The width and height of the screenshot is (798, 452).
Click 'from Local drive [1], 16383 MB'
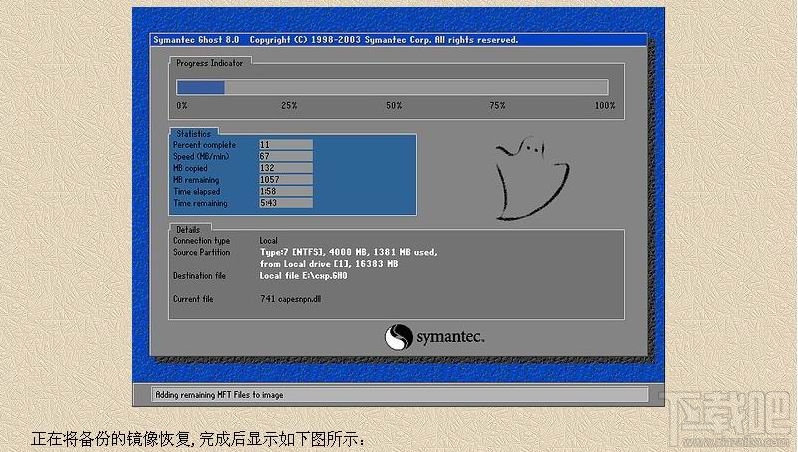tap(329, 264)
